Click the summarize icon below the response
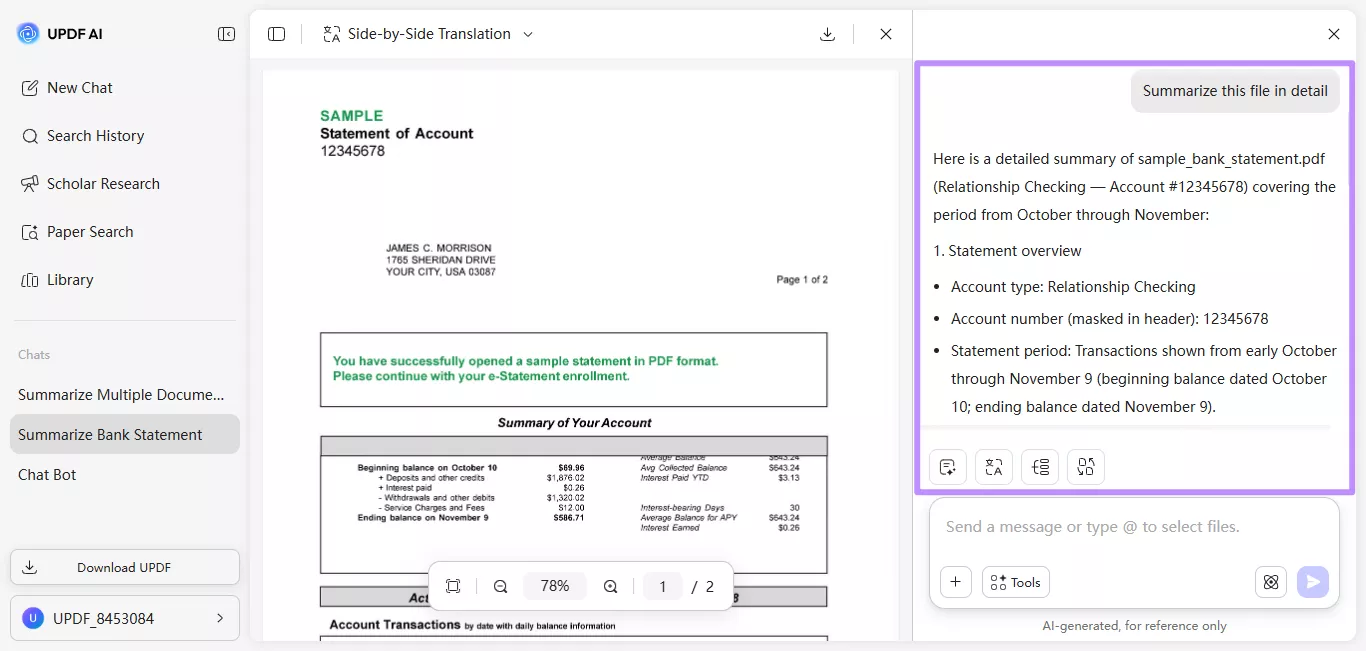The width and height of the screenshot is (1366, 651). [948, 467]
